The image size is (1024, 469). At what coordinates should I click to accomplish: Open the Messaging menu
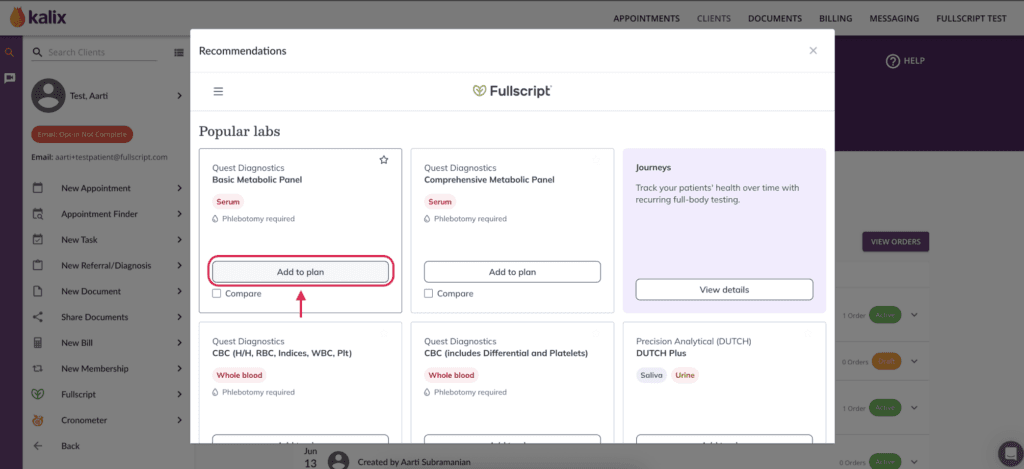pos(894,18)
